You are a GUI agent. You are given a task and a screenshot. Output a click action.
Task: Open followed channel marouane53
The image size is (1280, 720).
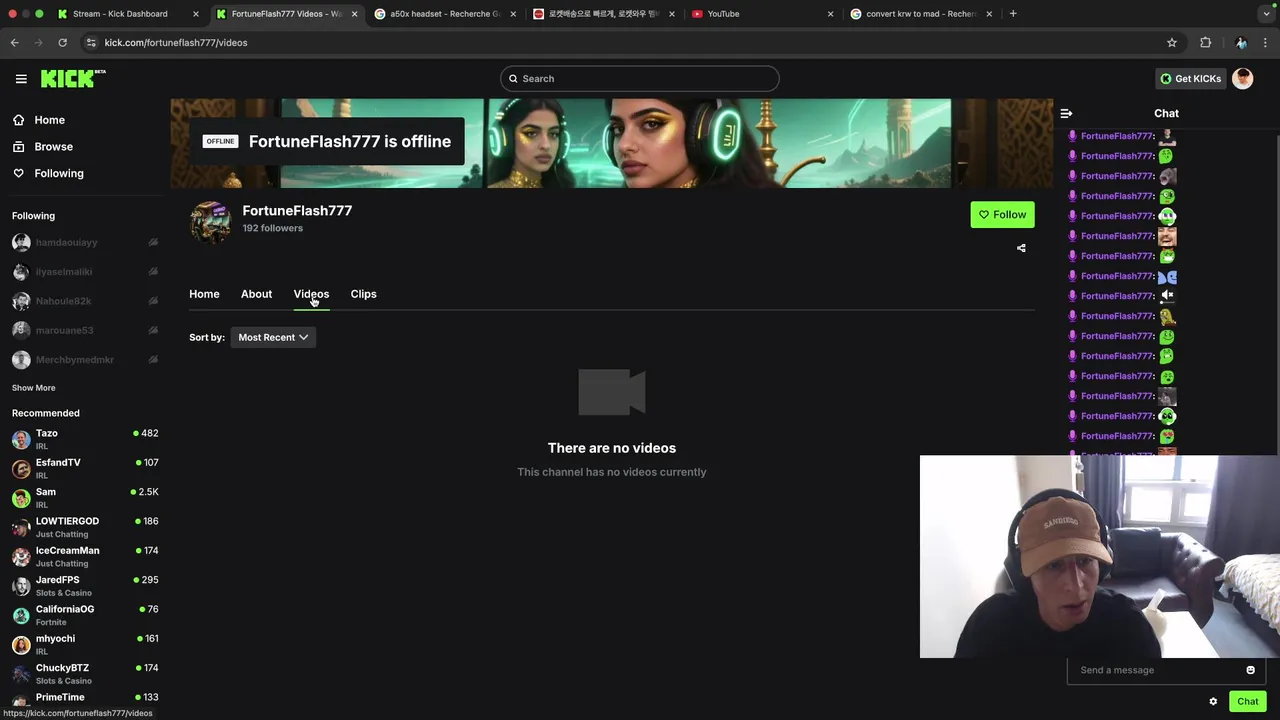click(85, 330)
